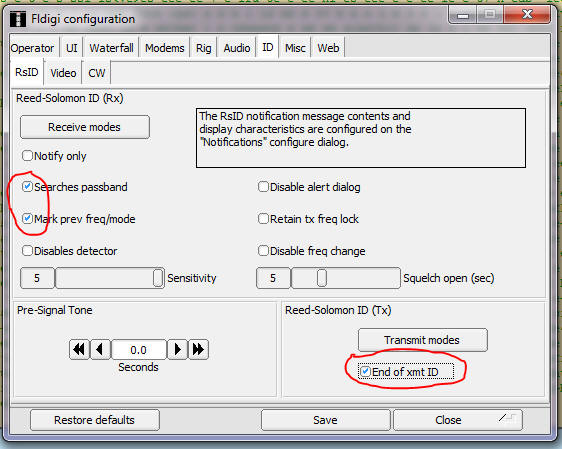Viewport: 562px width, 449px height.
Task: Click the Transmit modes button
Action: (x=423, y=340)
